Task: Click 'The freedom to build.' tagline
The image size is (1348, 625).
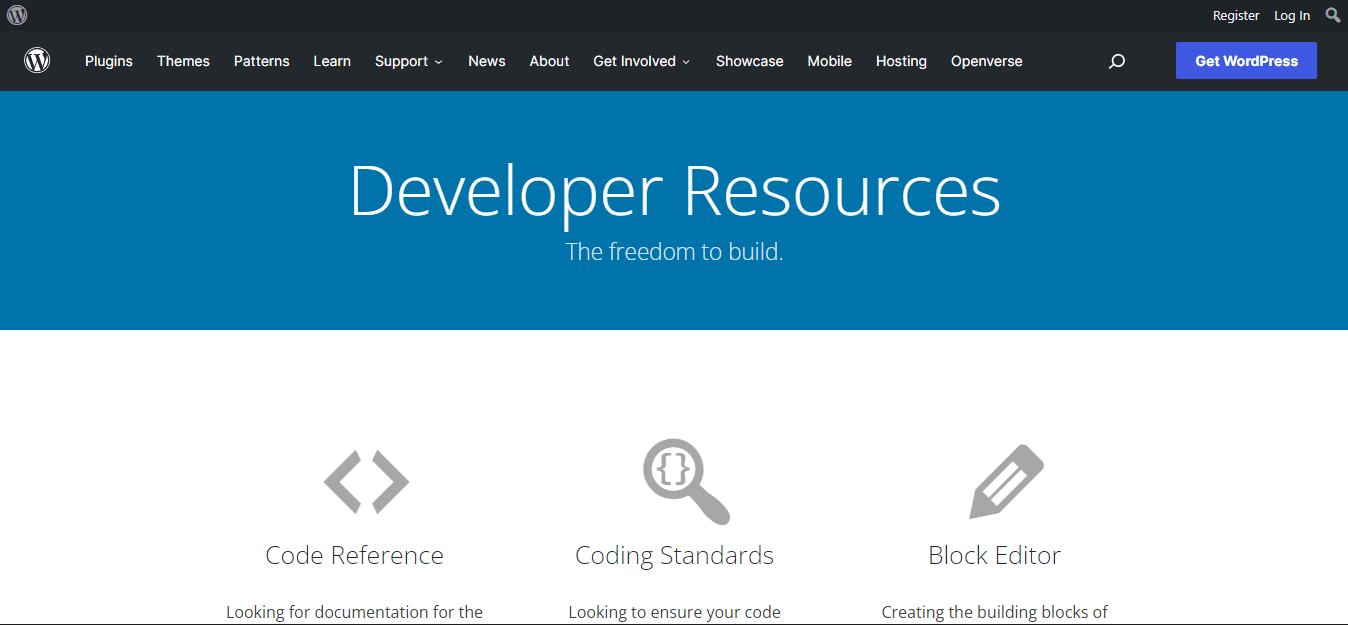Action: pyautogui.click(x=675, y=251)
